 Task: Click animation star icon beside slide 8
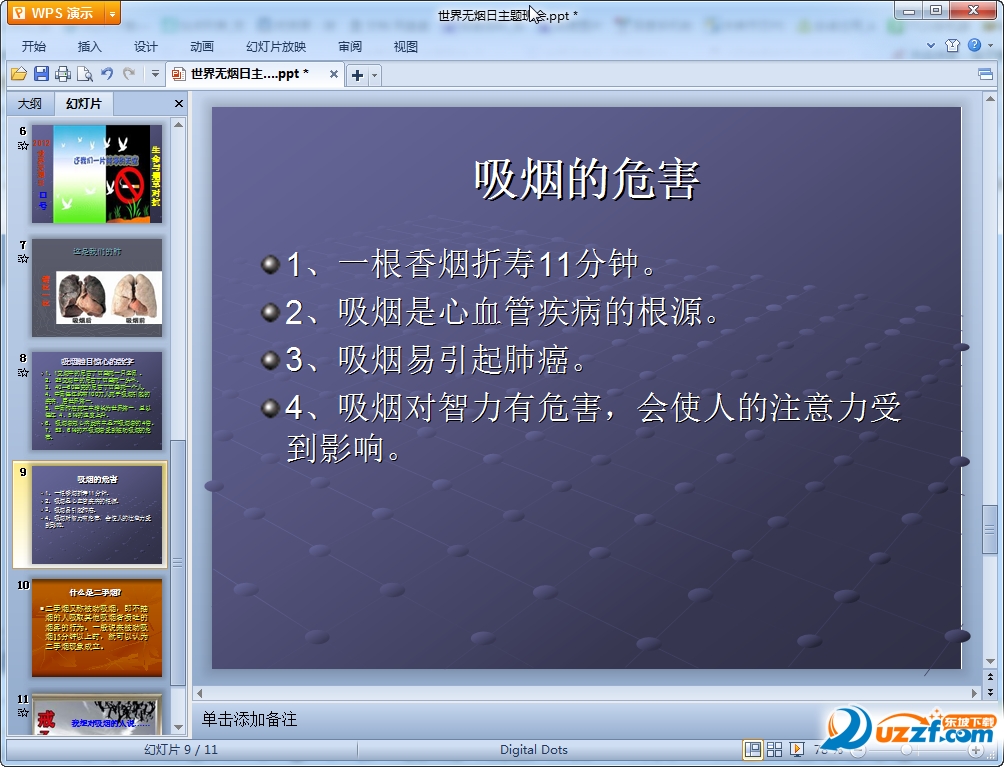point(23,372)
